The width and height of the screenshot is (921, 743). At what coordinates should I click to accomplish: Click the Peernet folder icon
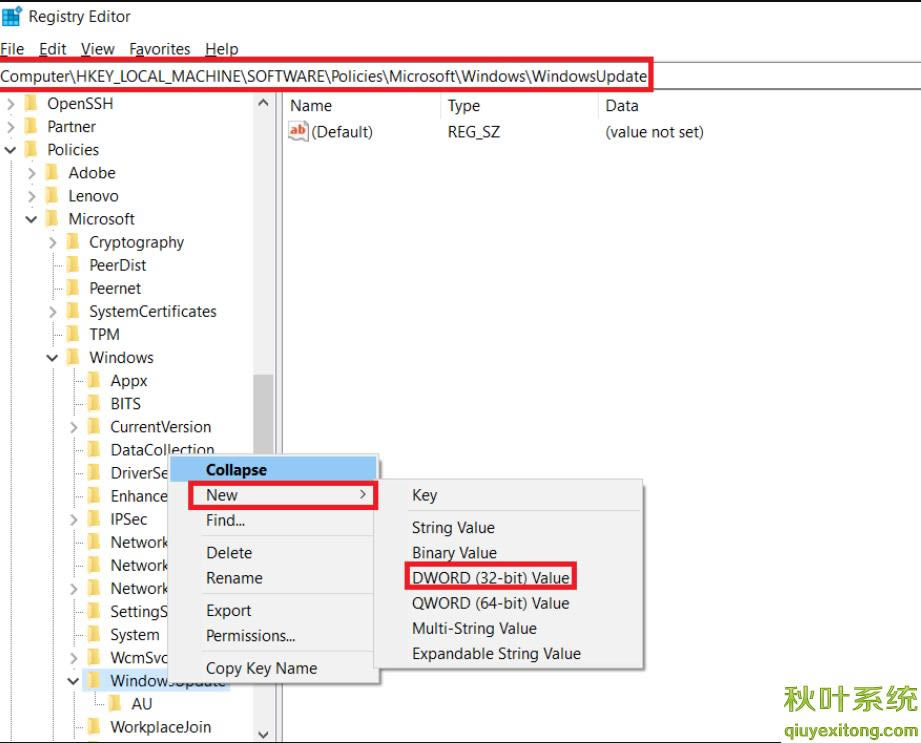point(73,288)
